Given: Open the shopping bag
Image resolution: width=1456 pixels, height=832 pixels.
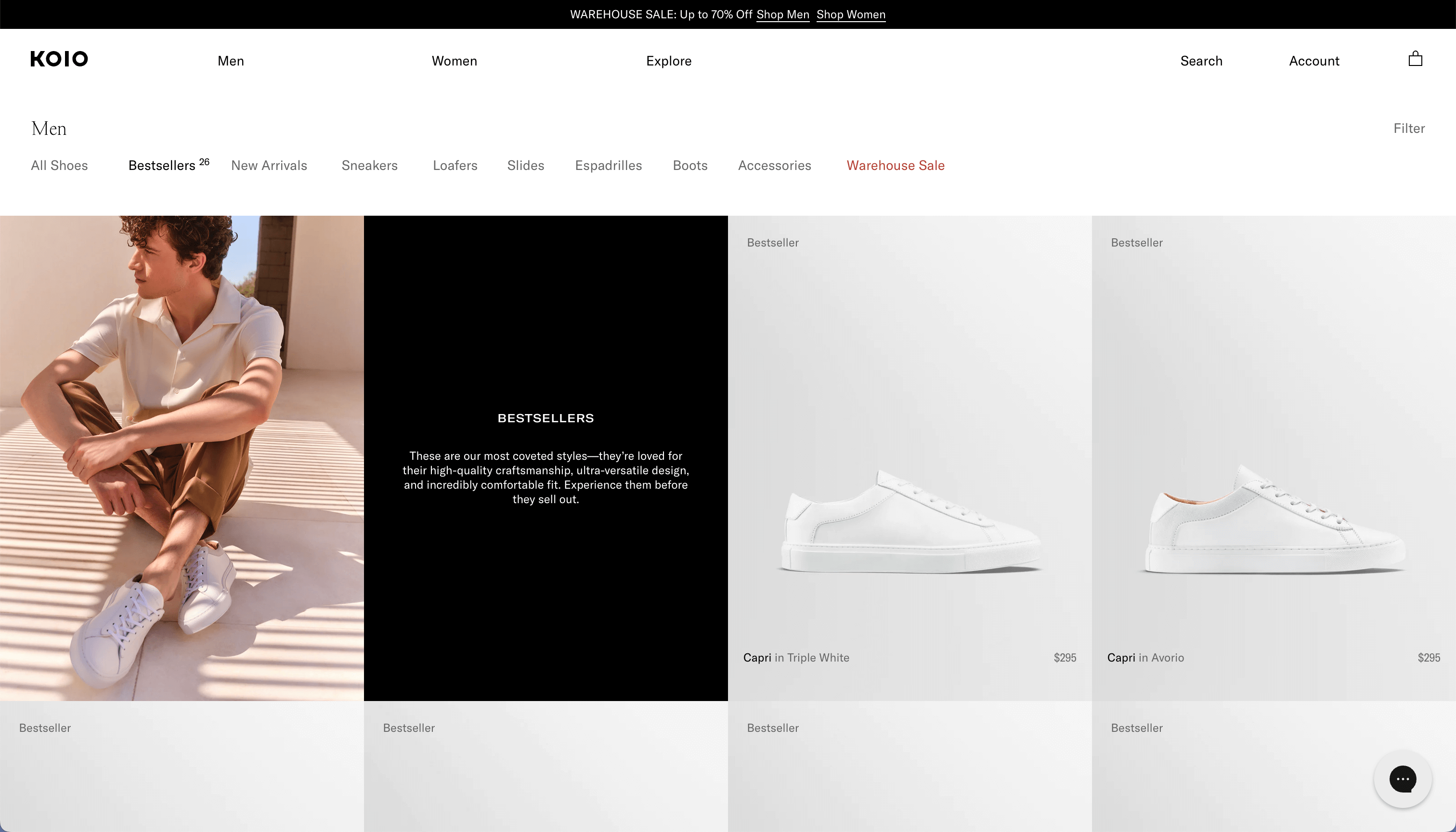Looking at the screenshot, I should tap(1416, 59).
